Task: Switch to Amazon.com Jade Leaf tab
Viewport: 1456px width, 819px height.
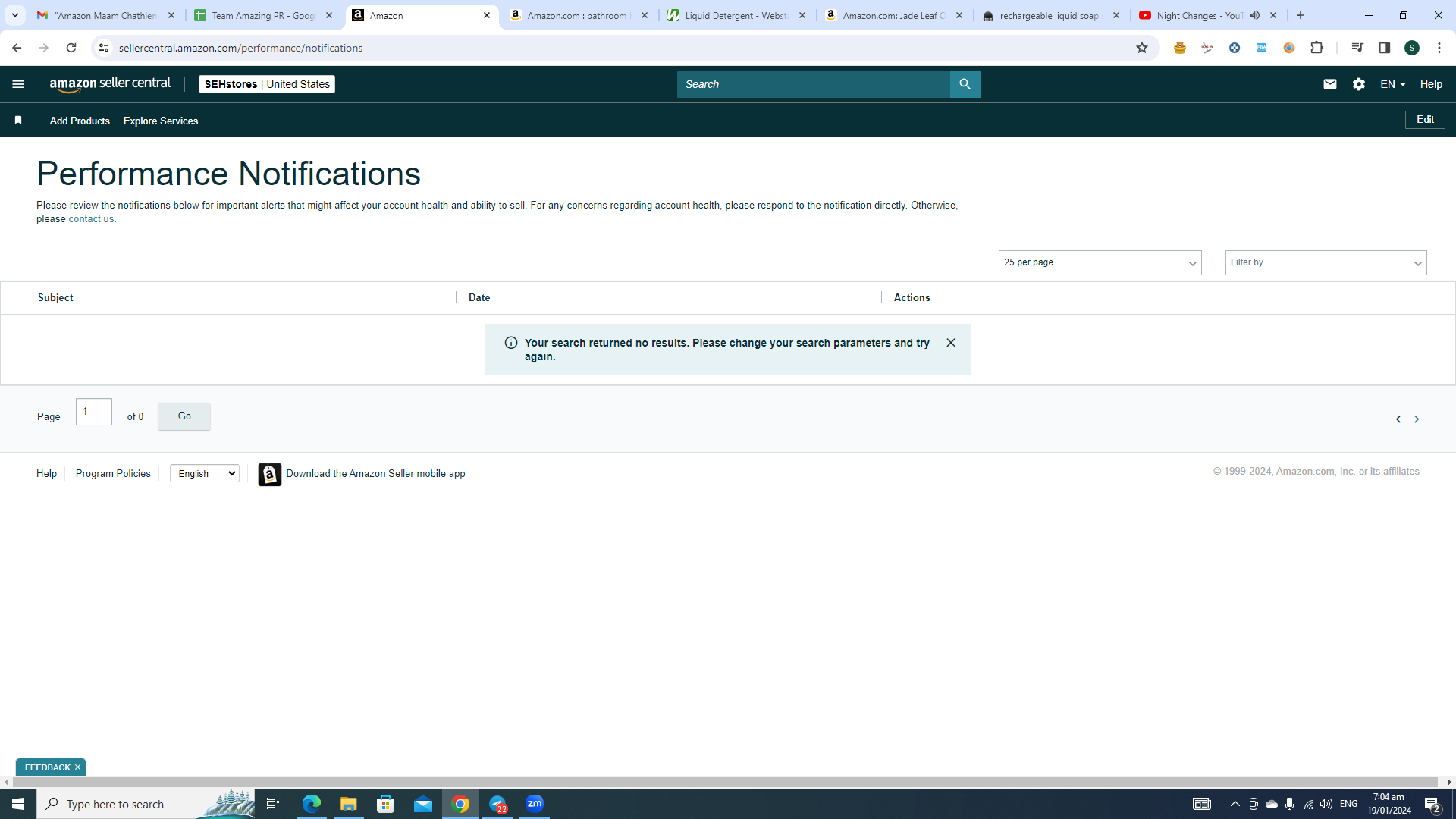Action: pyautogui.click(x=895, y=15)
